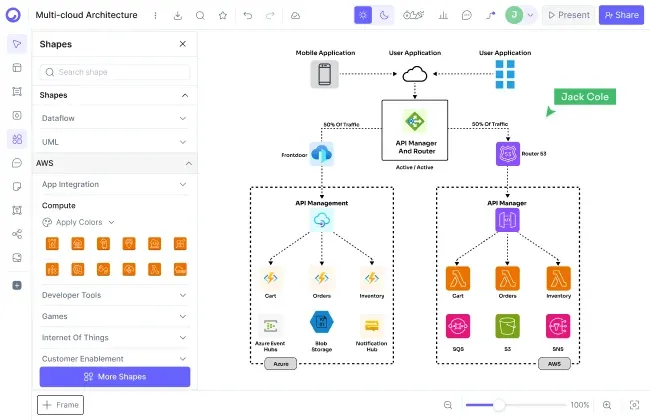Click the More Shapes button
Image resolution: width=650 pixels, height=420 pixels.
[x=115, y=377]
